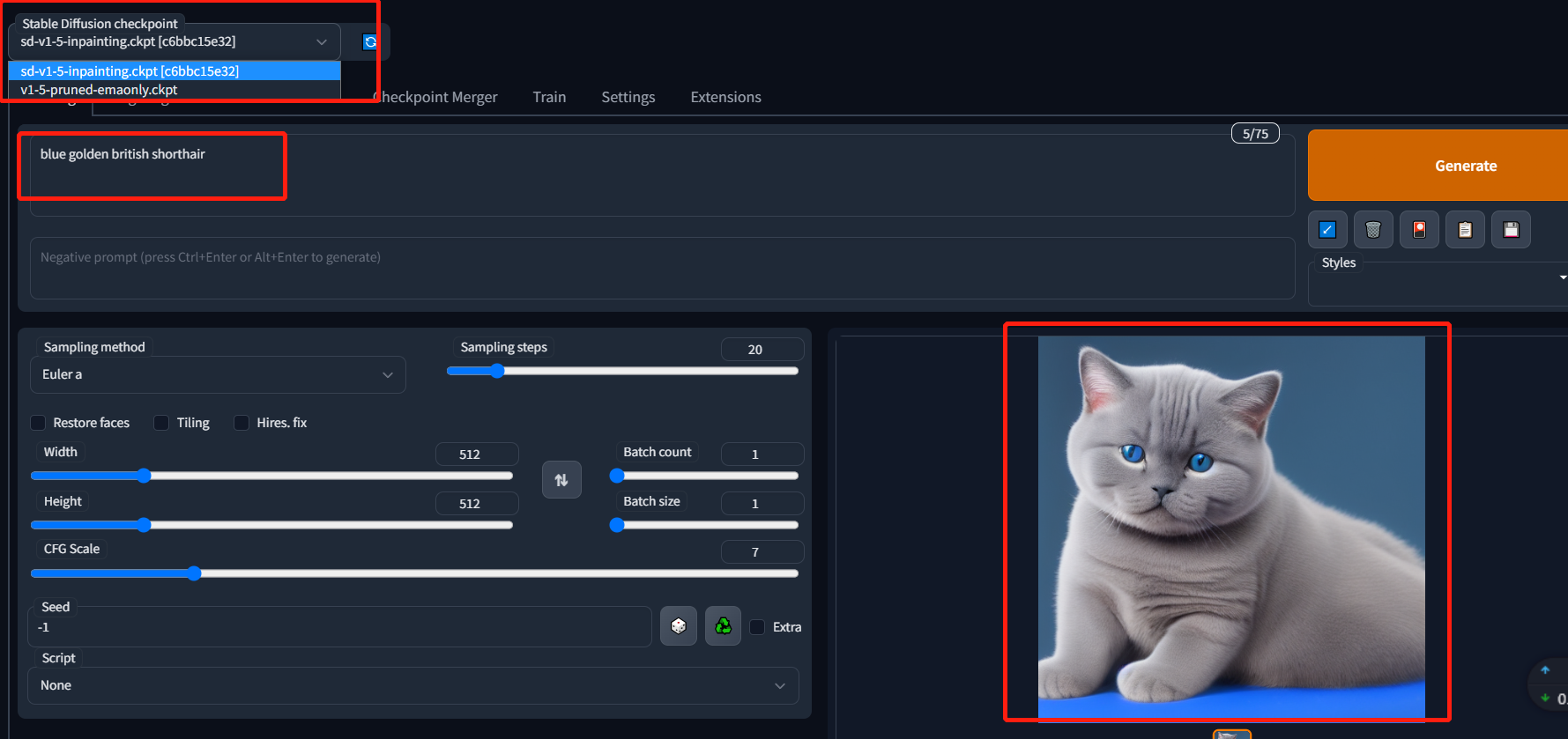Go to the Settings tab
Image resolution: width=1568 pixels, height=739 pixels.
[628, 97]
